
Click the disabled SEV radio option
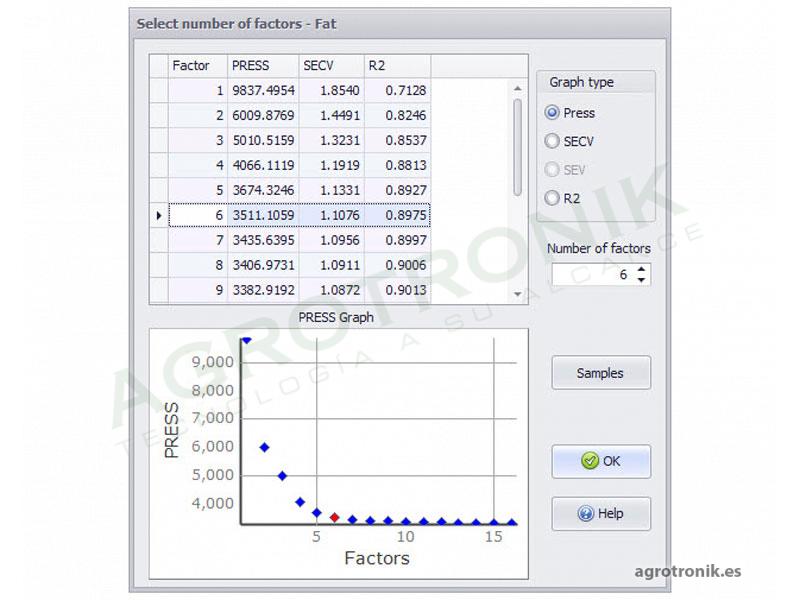point(552,170)
